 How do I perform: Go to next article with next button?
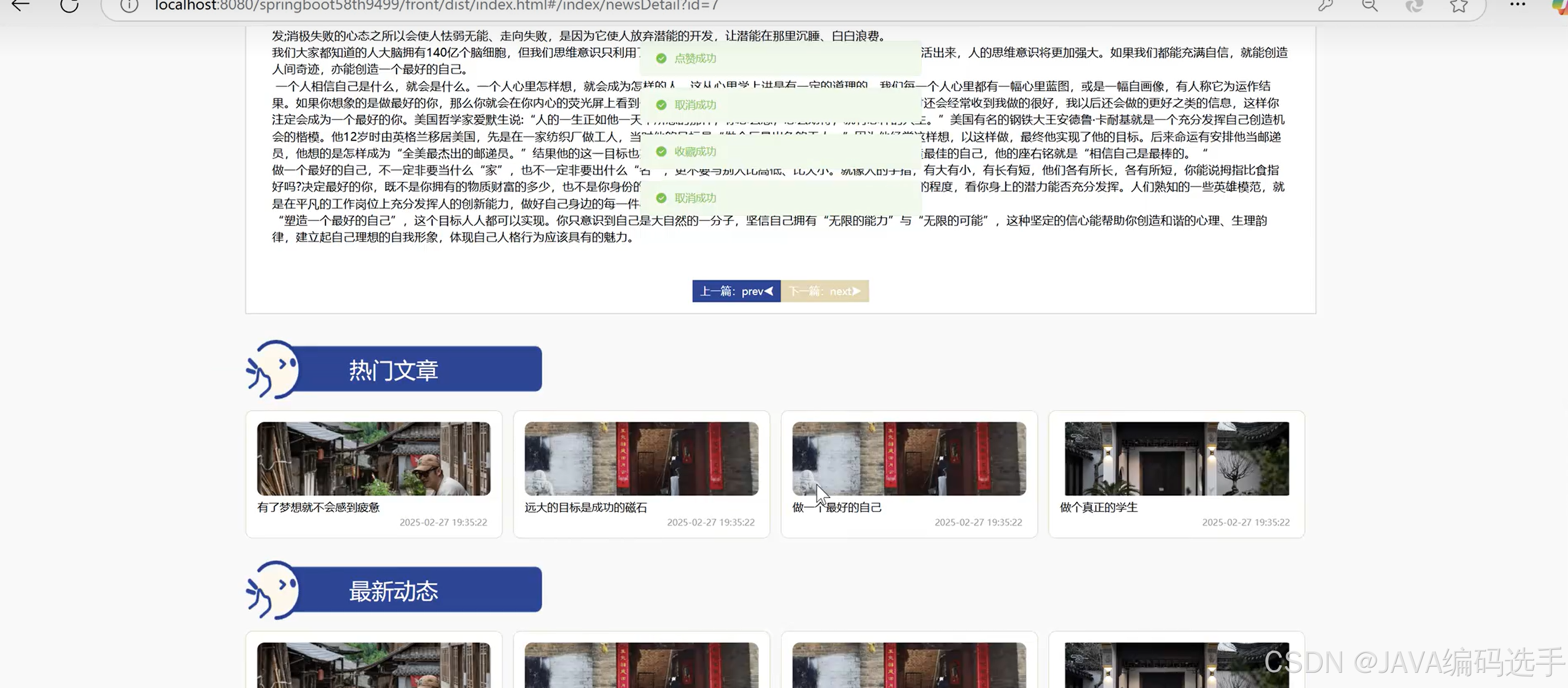[x=825, y=291]
